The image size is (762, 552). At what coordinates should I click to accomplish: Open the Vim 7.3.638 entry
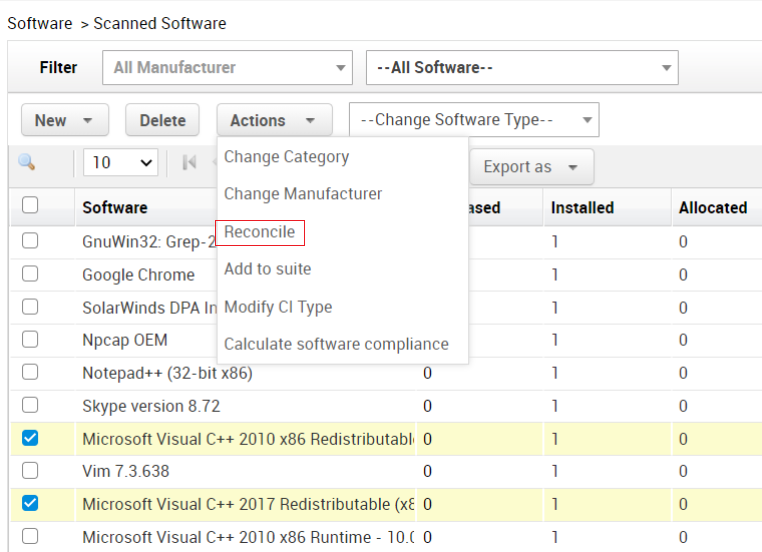pyautogui.click(x=126, y=471)
